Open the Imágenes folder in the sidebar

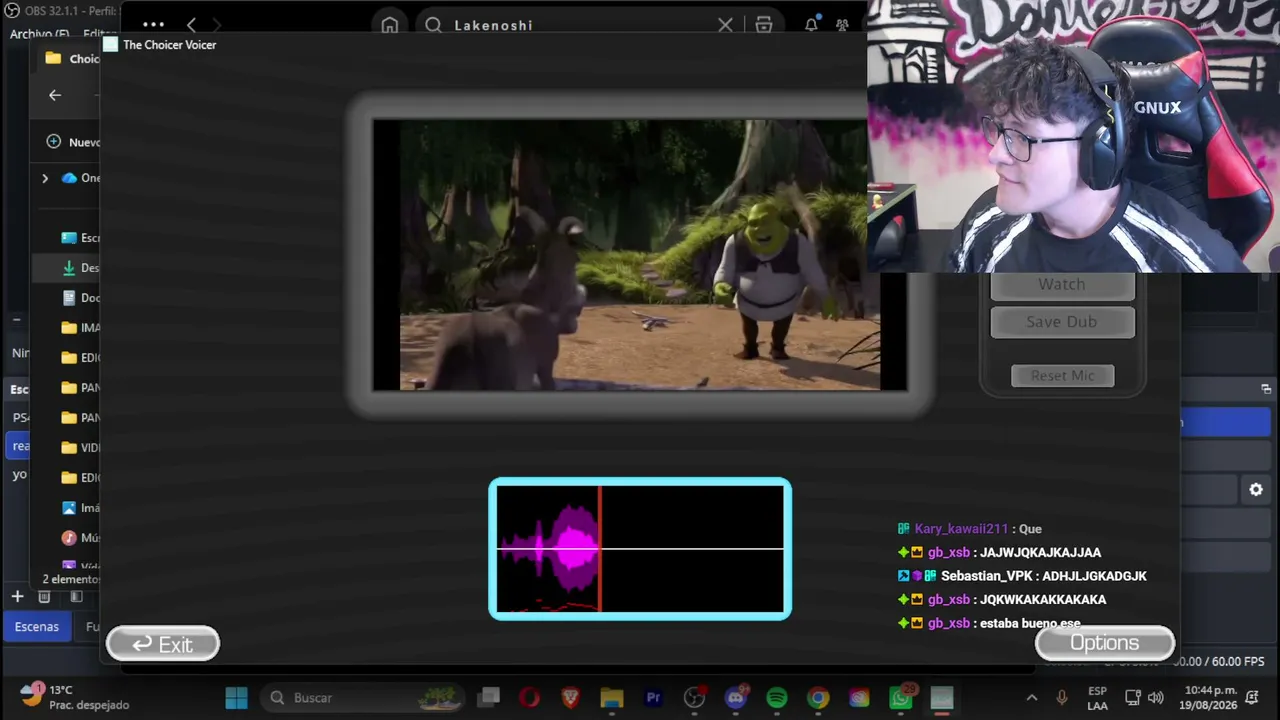coord(81,508)
